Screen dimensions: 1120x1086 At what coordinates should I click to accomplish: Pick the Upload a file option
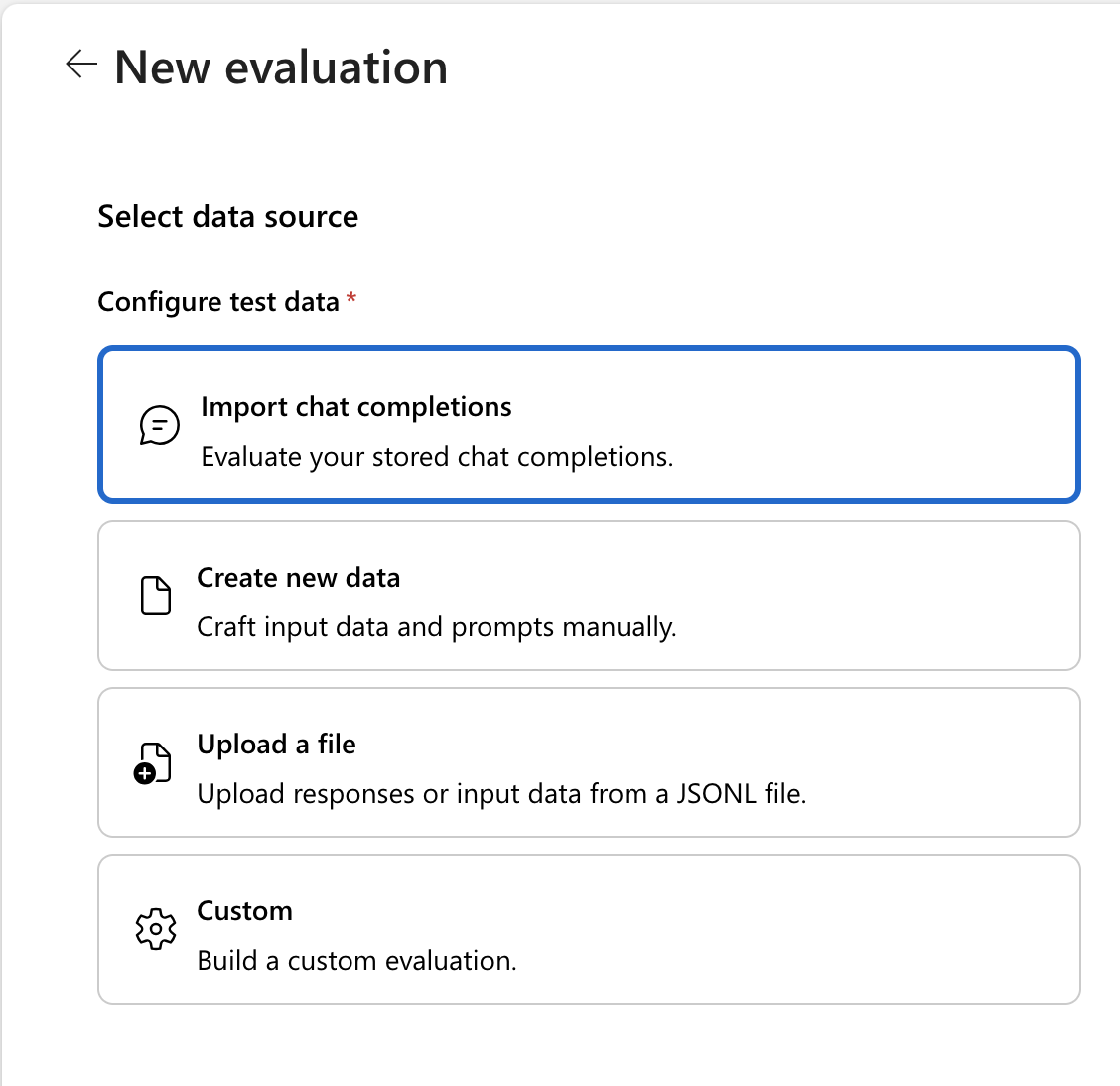(276, 745)
